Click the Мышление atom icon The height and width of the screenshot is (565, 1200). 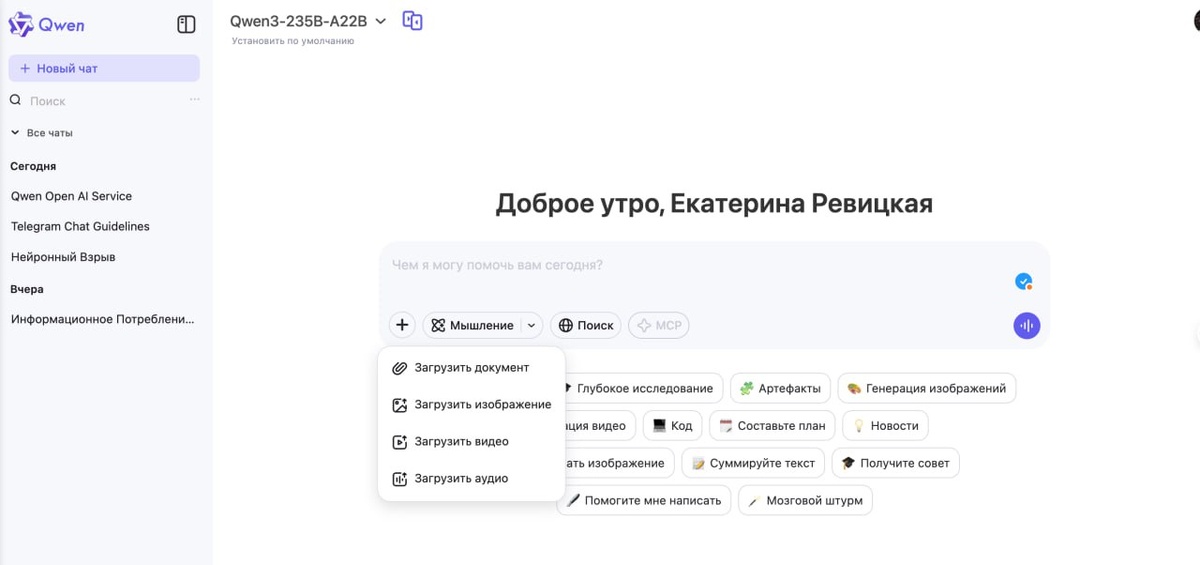[x=438, y=325]
